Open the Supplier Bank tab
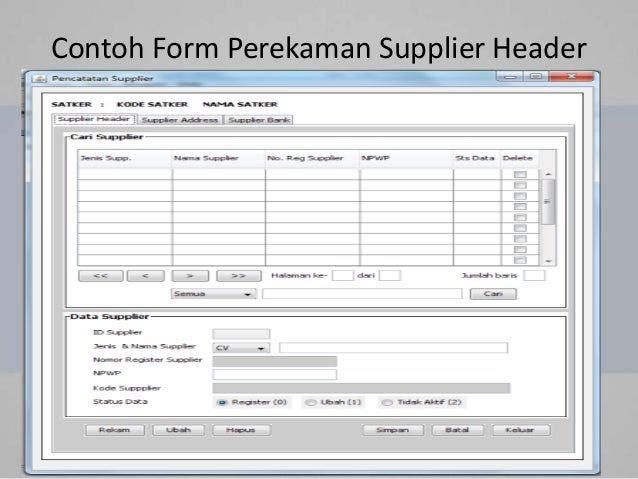 click(259, 120)
